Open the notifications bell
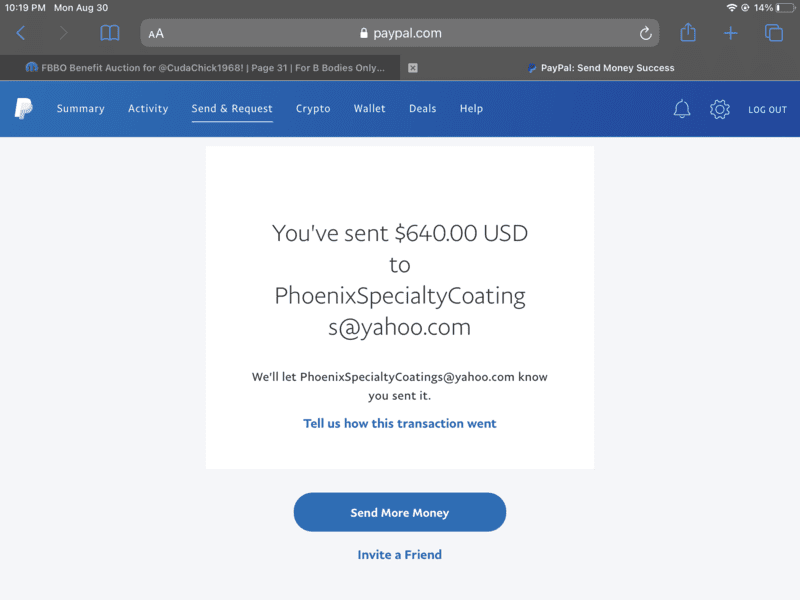Viewport: 800px width, 600px height. (x=682, y=109)
